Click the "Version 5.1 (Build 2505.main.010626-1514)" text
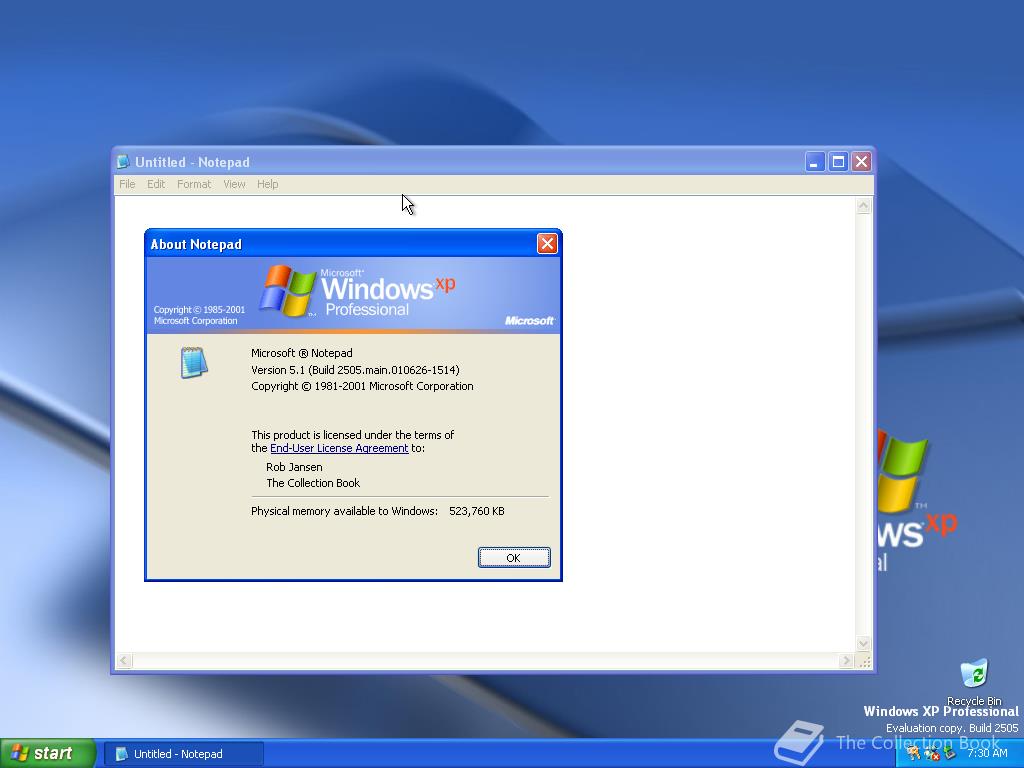The image size is (1024, 768). 355,370
